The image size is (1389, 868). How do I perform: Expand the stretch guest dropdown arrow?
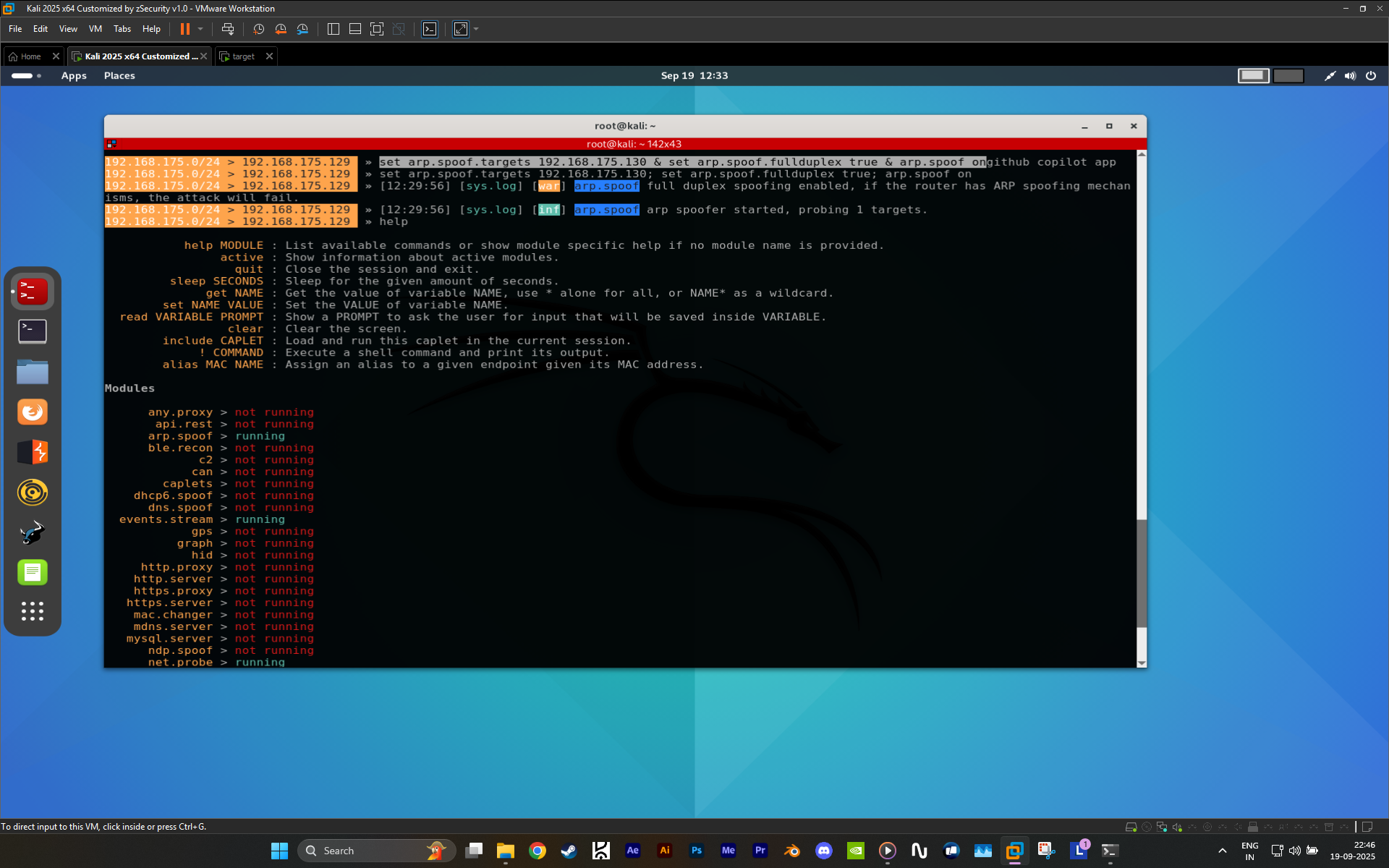[476, 29]
